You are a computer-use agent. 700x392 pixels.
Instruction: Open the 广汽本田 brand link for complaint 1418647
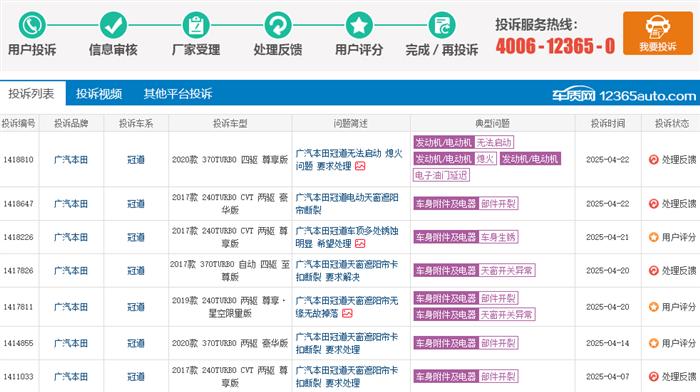pos(71,204)
